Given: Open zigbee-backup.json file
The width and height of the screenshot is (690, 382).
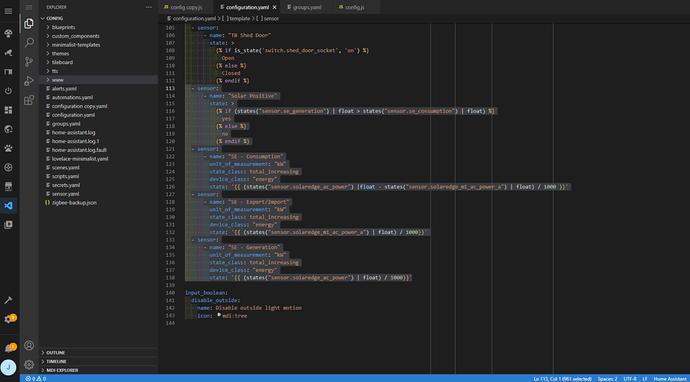Looking at the screenshot, I should pyautogui.click(x=98, y=202).
